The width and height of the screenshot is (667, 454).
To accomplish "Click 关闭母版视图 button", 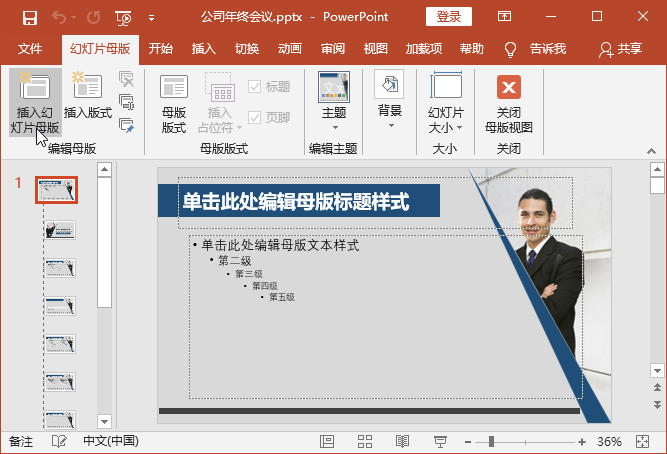I will 509,103.
